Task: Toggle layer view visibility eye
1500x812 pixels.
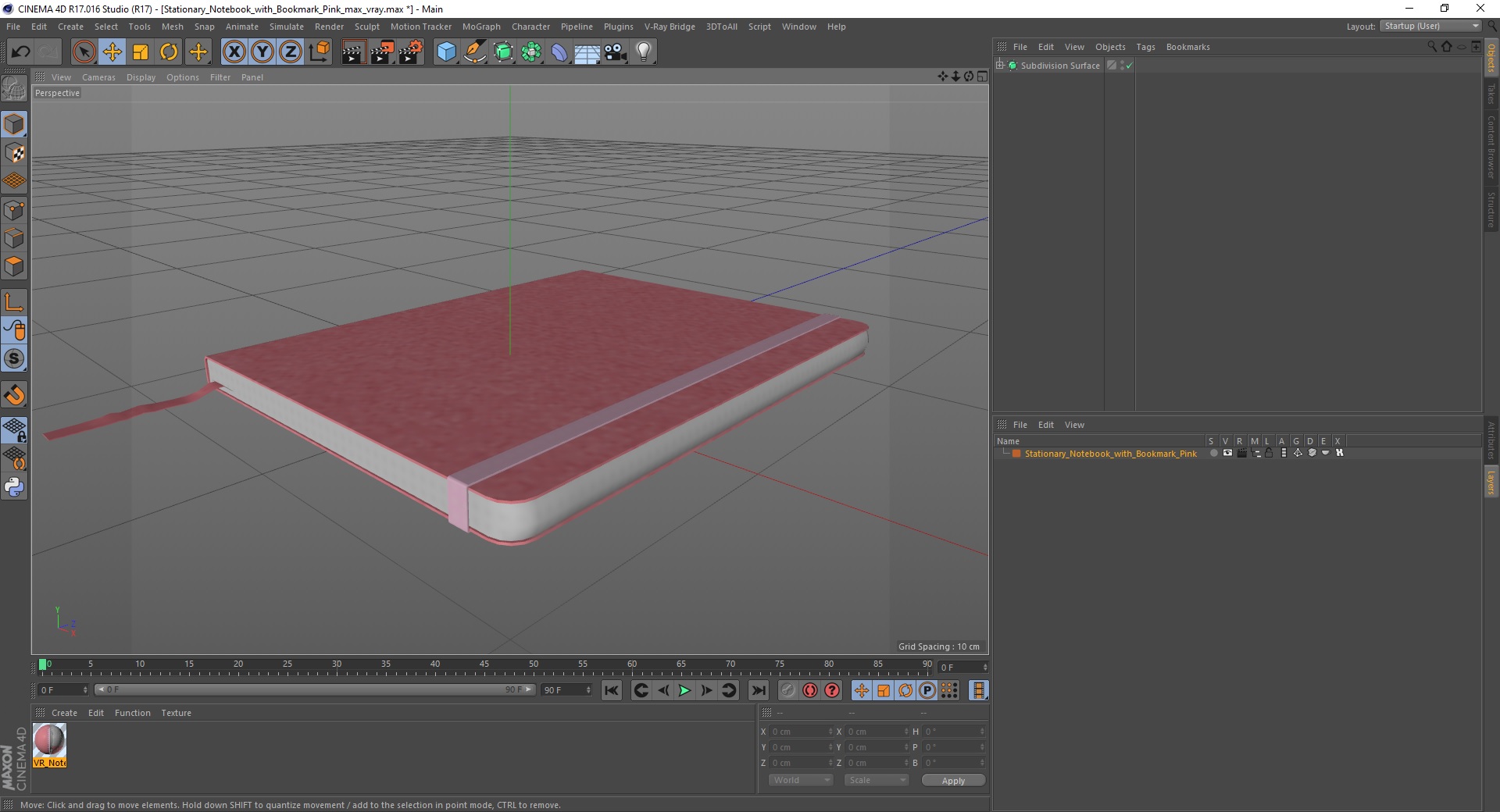Action: pyautogui.click(x=1227, y=453)
